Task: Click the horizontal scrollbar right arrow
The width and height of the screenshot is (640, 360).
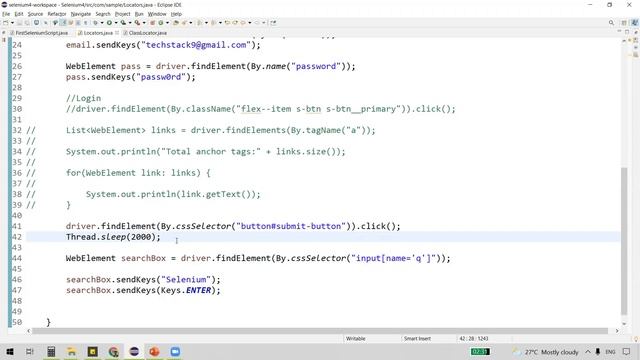Action: pos(617,331)
